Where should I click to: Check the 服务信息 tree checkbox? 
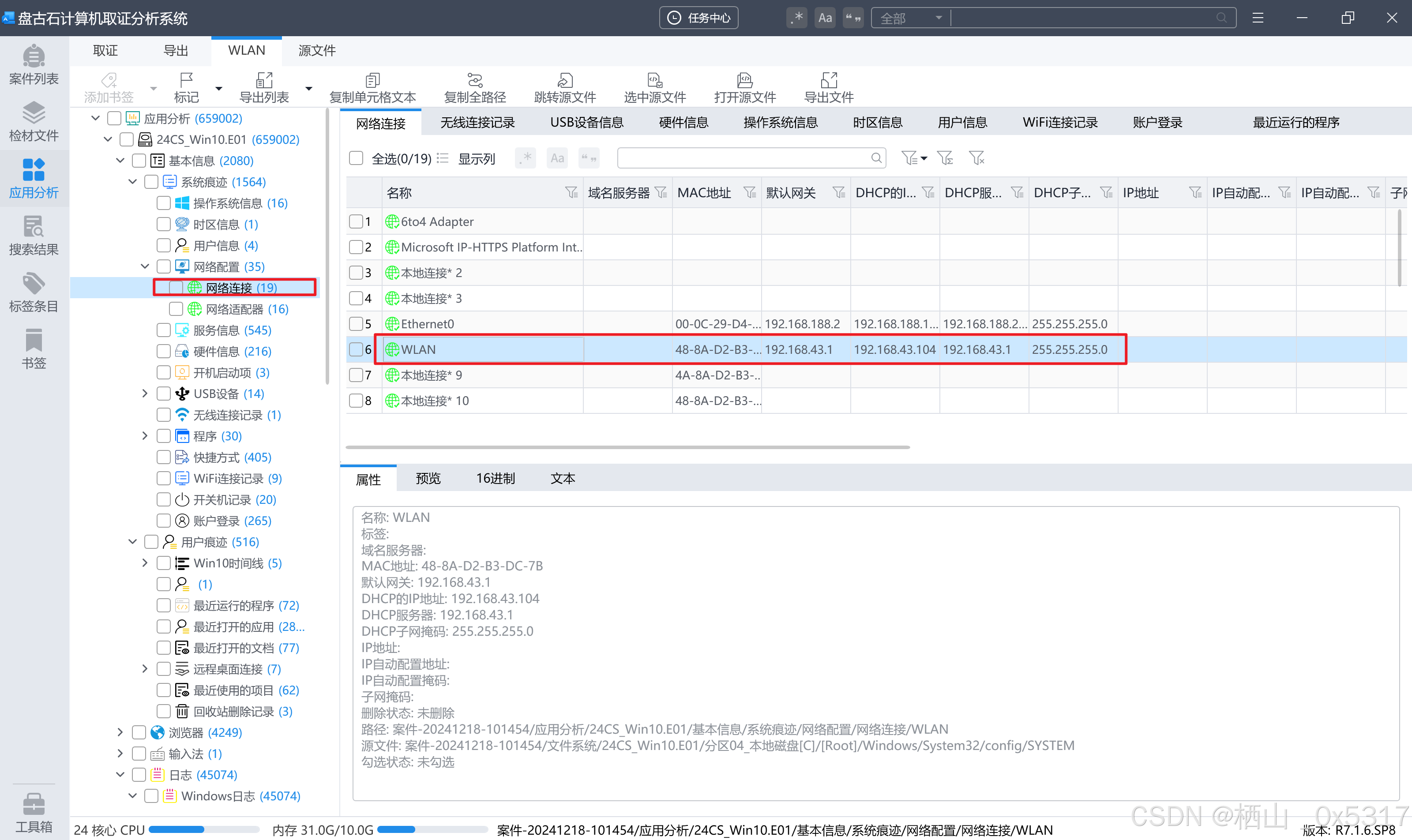click(164, 330)
